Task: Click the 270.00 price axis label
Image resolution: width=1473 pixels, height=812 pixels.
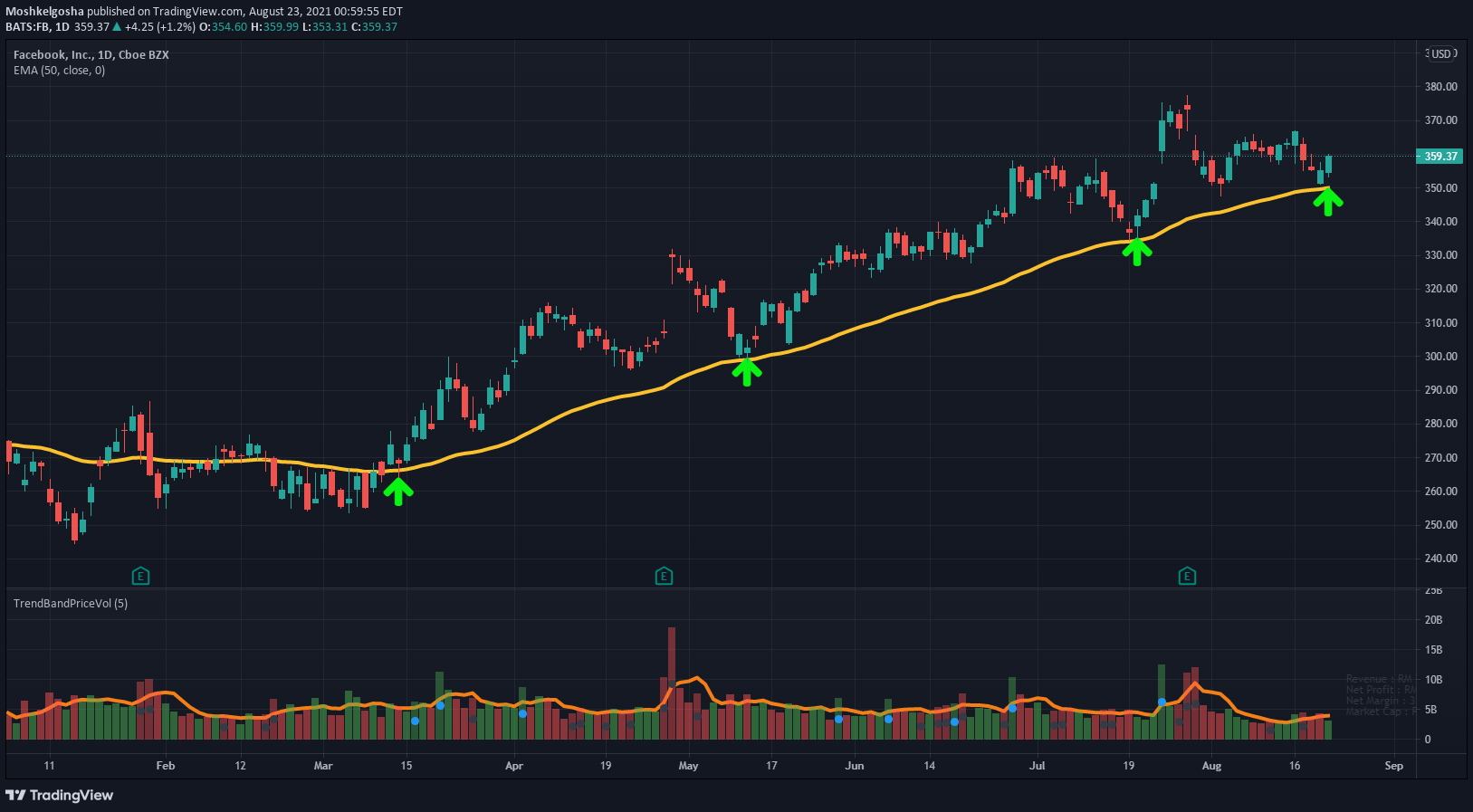Action: click(1441, 458)
